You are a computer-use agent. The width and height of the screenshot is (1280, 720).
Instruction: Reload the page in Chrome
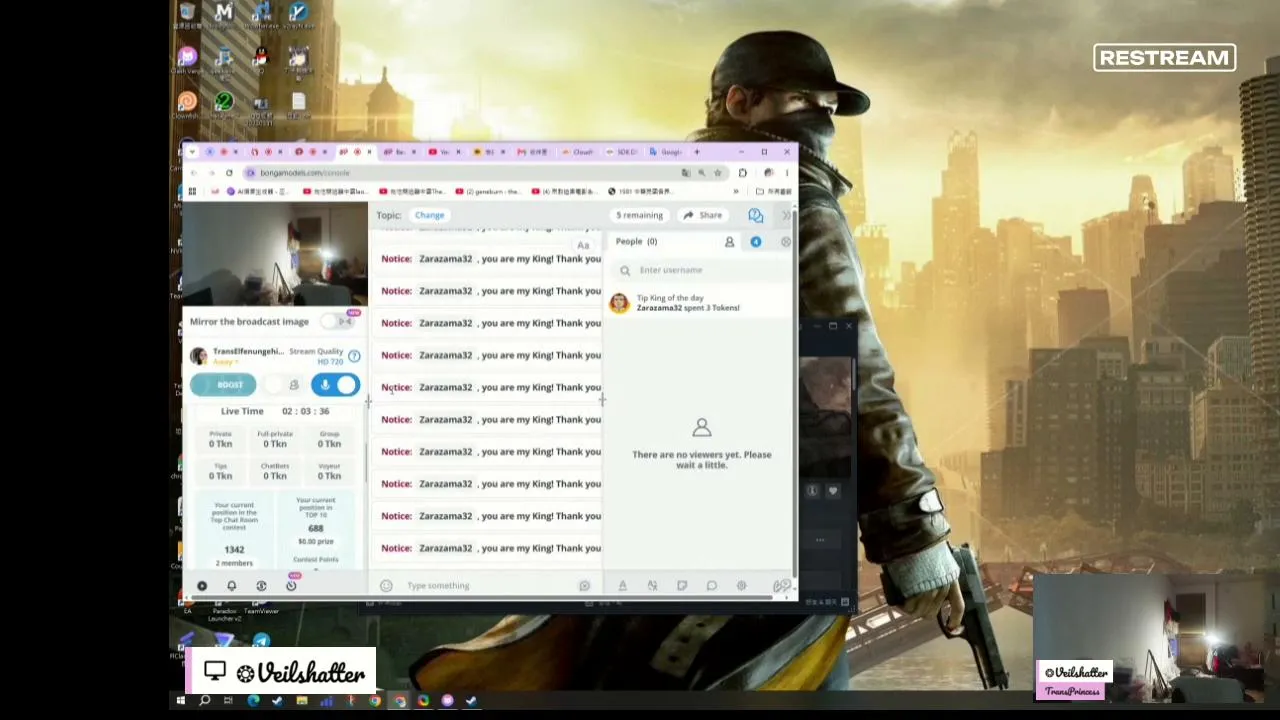(x=229, y=173)
